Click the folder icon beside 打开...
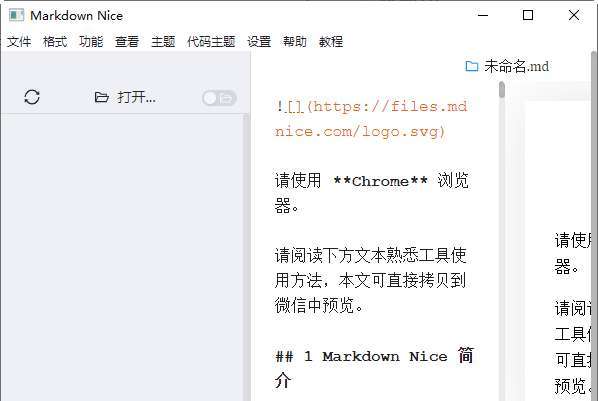The image size is (598, 401). [101, 97]
